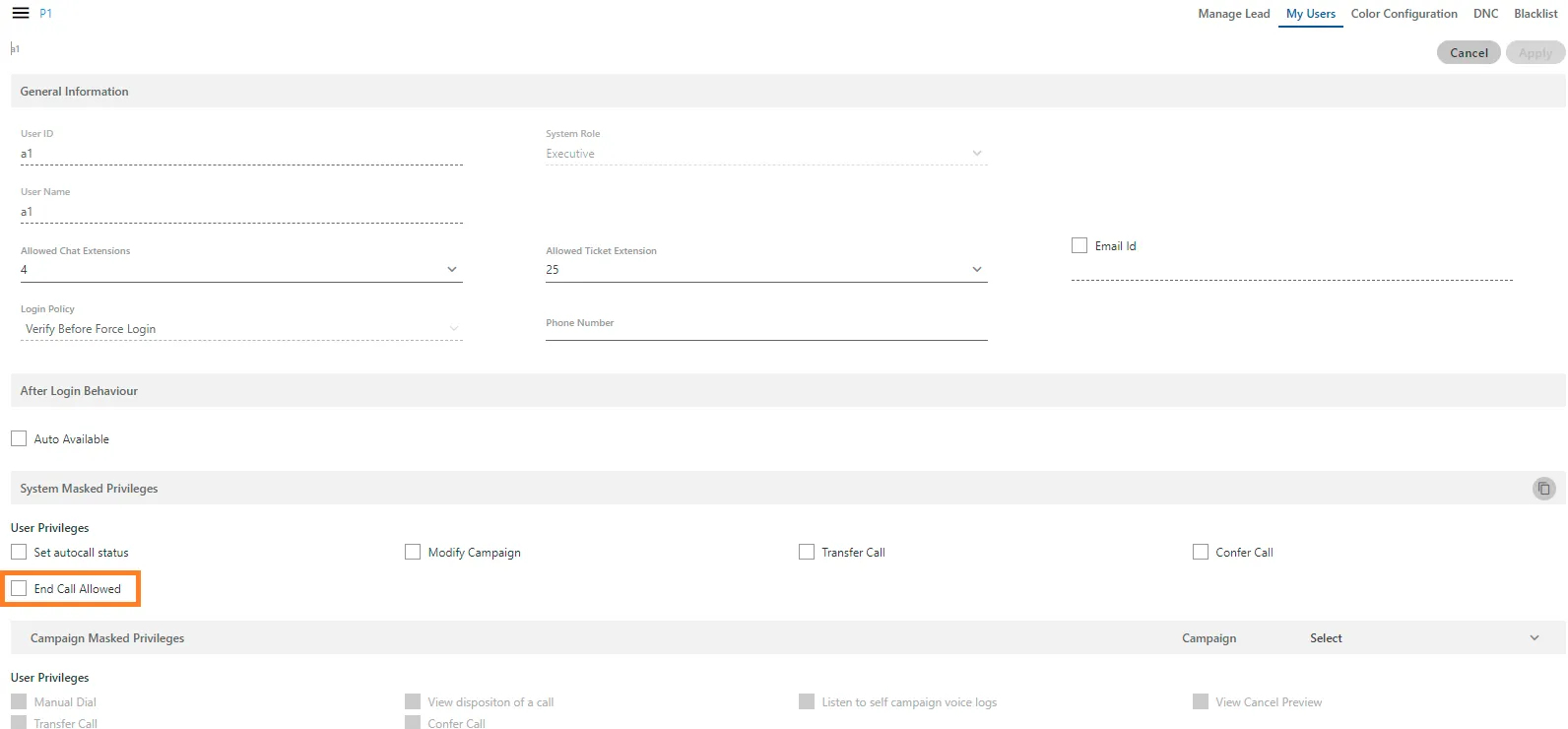Click the Email Id text field line
The height and width of the screenshot is (729, 1568).
point(1291,271)
